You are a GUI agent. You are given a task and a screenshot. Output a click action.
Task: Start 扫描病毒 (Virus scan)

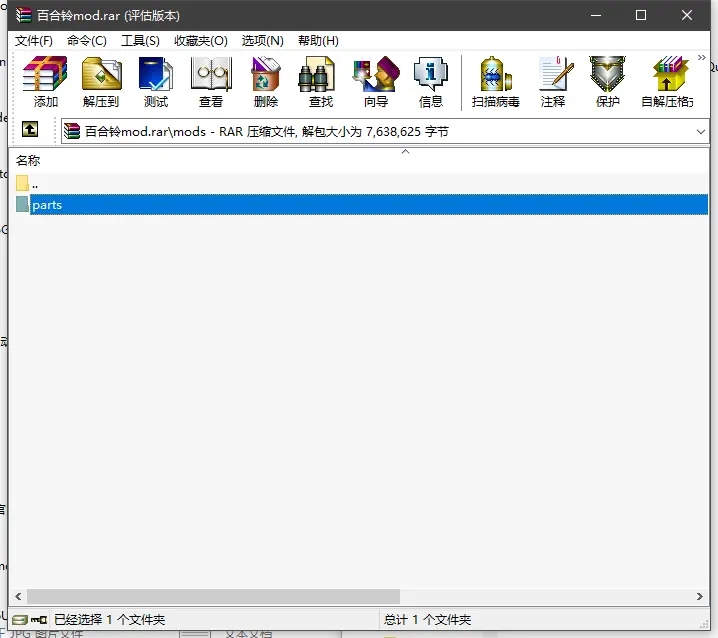[495, 82]
